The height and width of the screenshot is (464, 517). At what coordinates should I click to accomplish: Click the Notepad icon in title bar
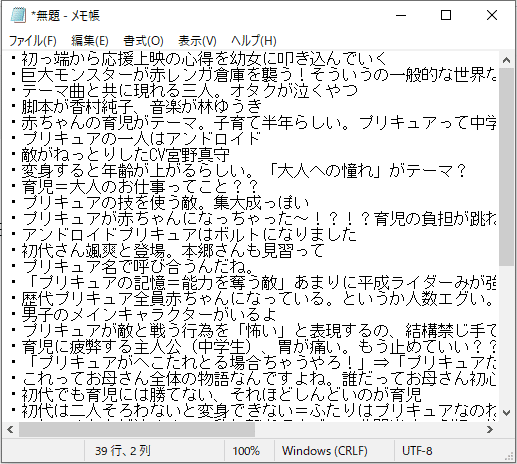point(18,15)
